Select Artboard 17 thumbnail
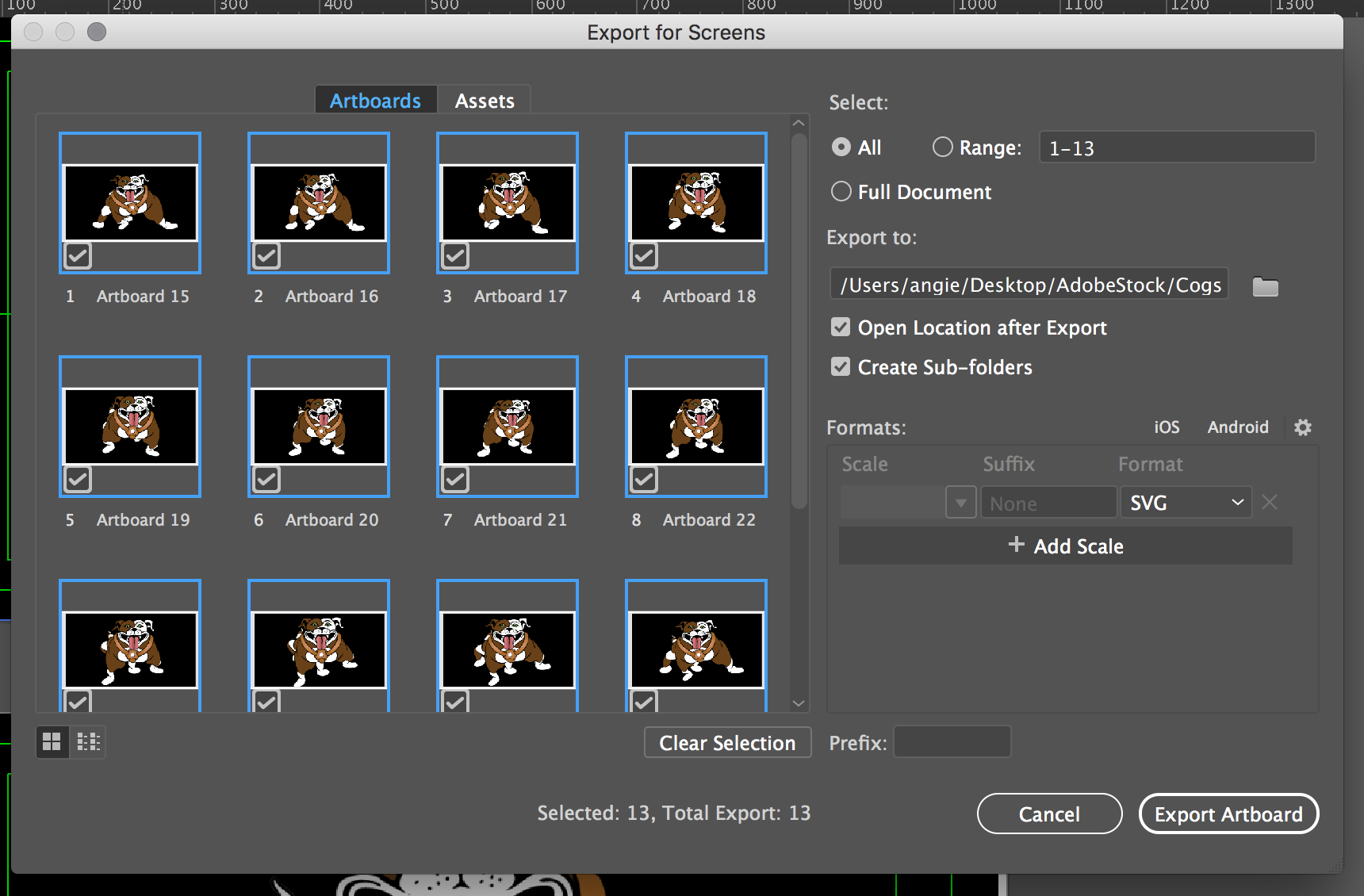 pyautogui.click(x=508, y=202)
